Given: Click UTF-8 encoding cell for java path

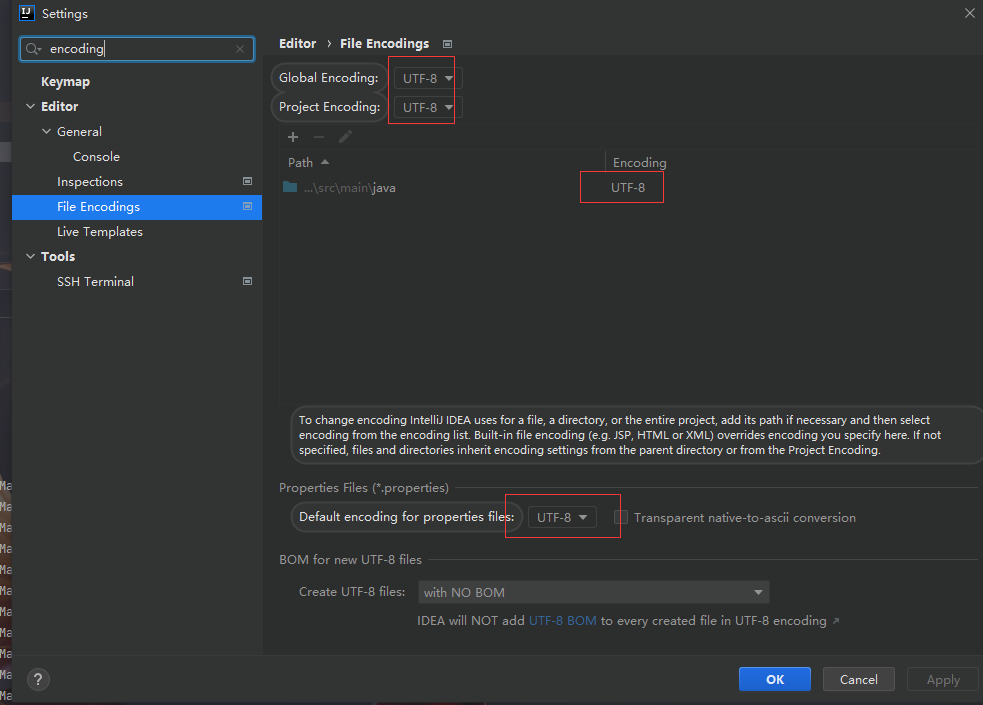Looking at the screenshot, I should point(628,187).
